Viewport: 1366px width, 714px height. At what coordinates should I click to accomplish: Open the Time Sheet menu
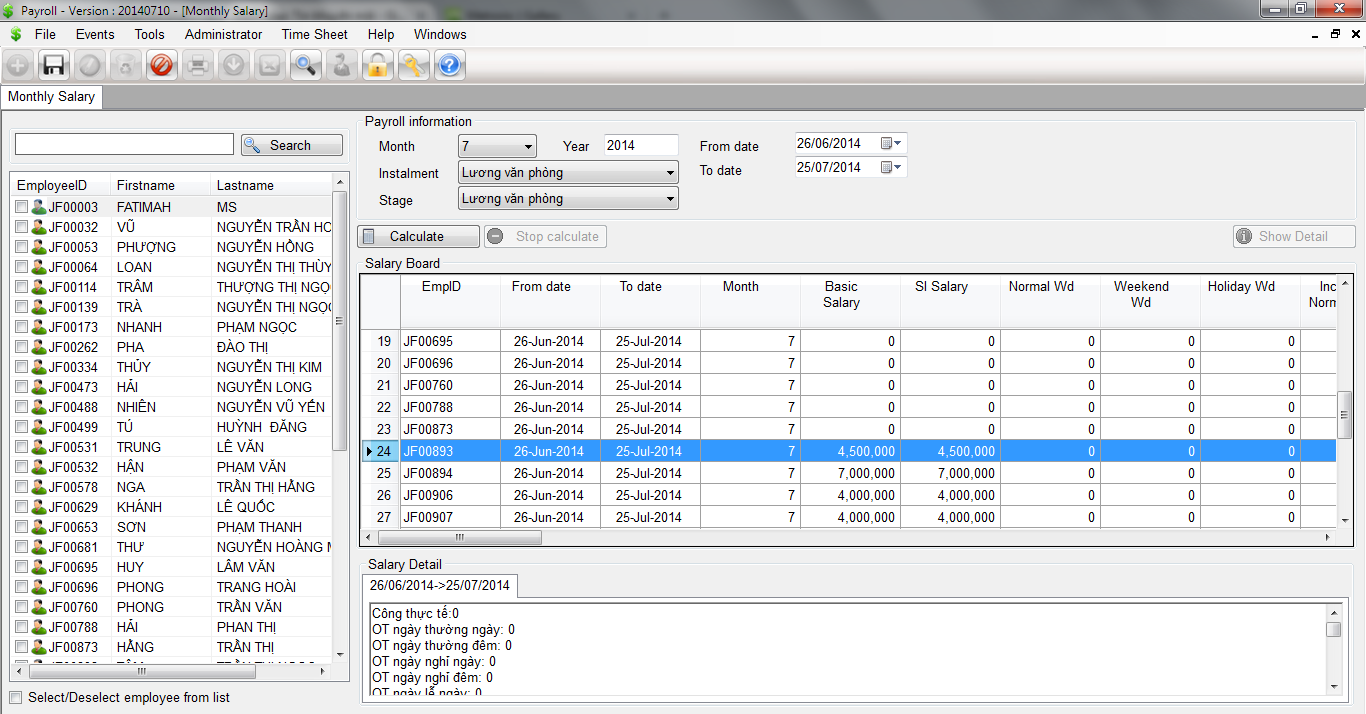coord(314,34)
